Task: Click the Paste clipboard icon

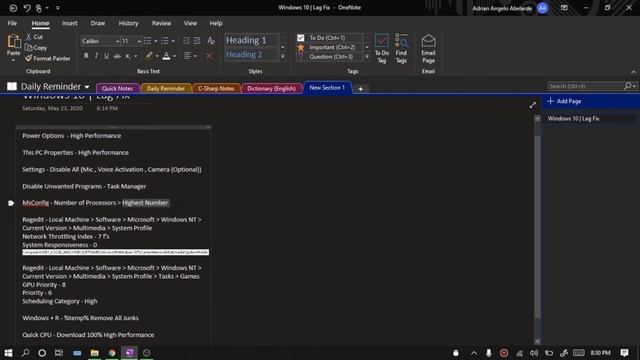Action: click(x=13, y=41)
